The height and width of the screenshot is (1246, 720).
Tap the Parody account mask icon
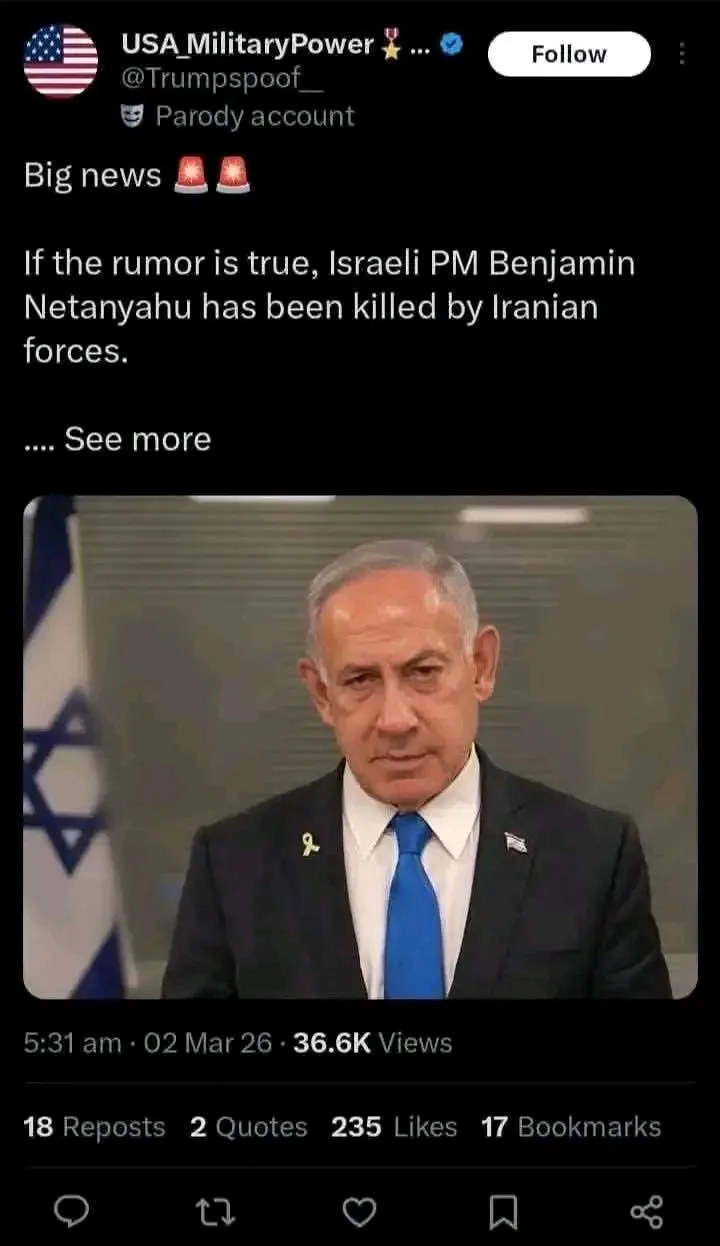(131, 116)
